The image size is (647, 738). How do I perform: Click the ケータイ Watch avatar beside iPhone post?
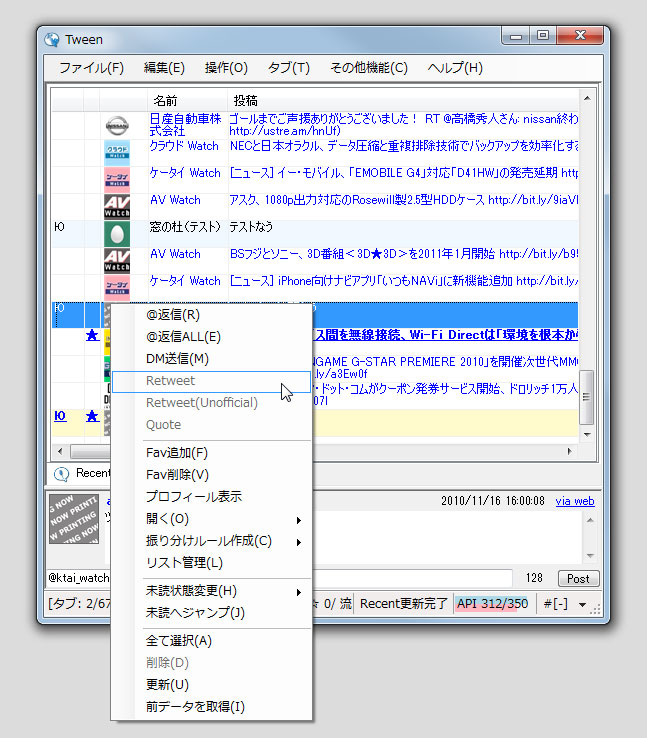pyautogui.click(x=117, y=288)
